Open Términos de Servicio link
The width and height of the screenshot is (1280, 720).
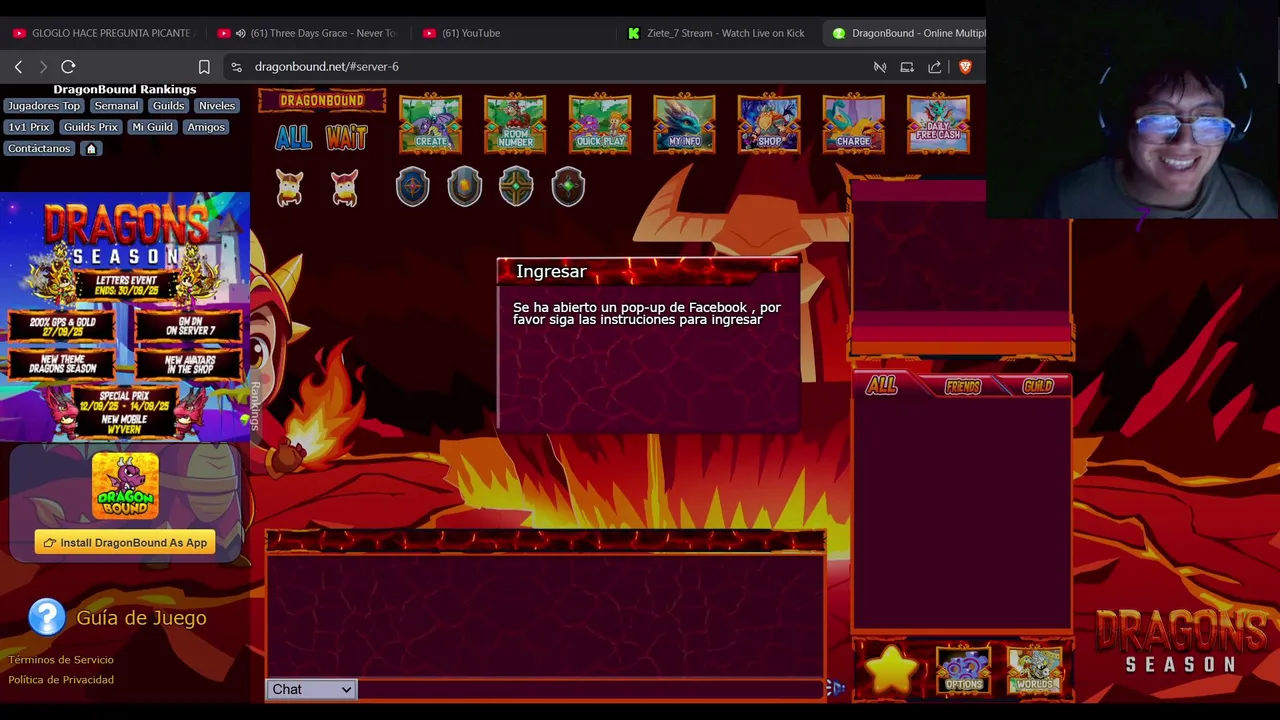point(61,660)
